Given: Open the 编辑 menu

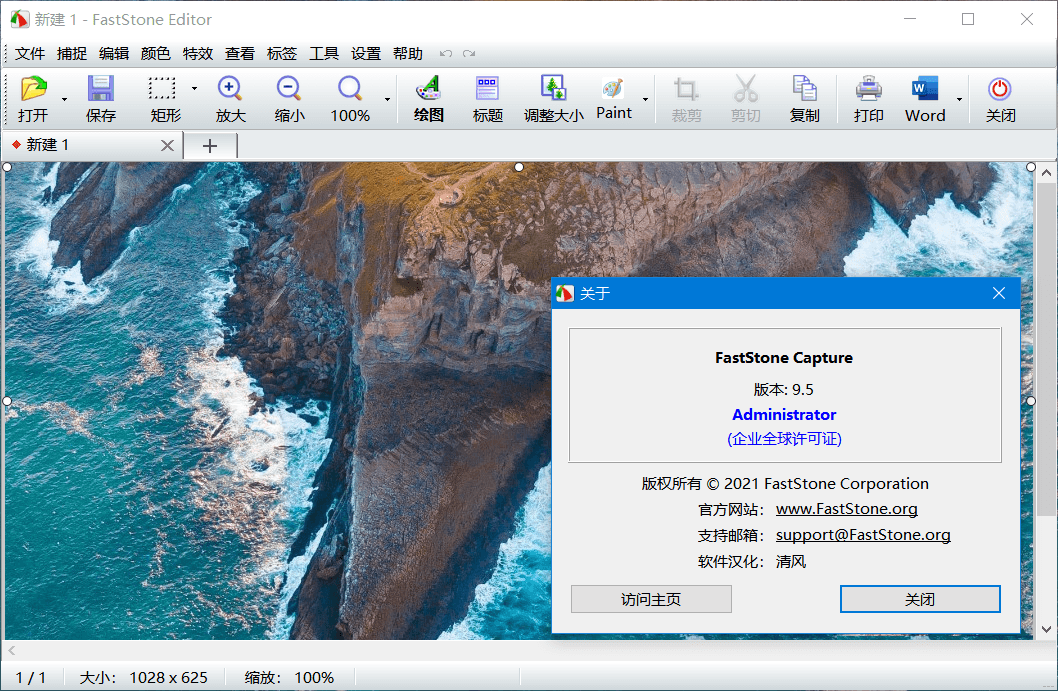Looking at the screenshot, I should [x=113, y=53].
